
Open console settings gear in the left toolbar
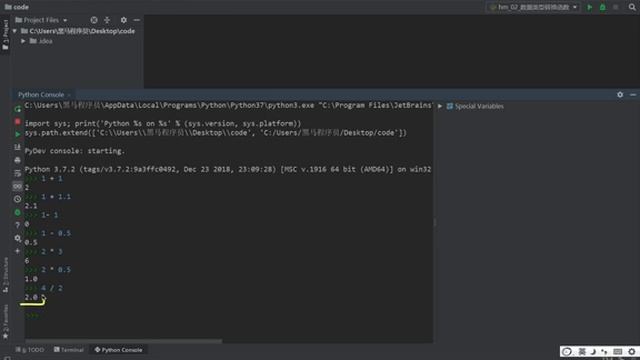pyautogui.click(x=18, y=238)
